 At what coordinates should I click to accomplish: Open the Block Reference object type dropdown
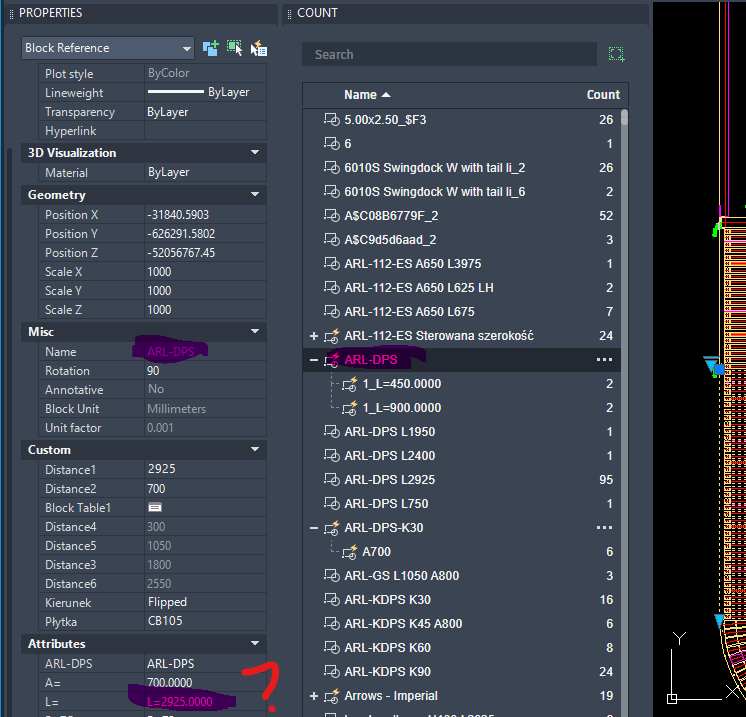[108, 48]
